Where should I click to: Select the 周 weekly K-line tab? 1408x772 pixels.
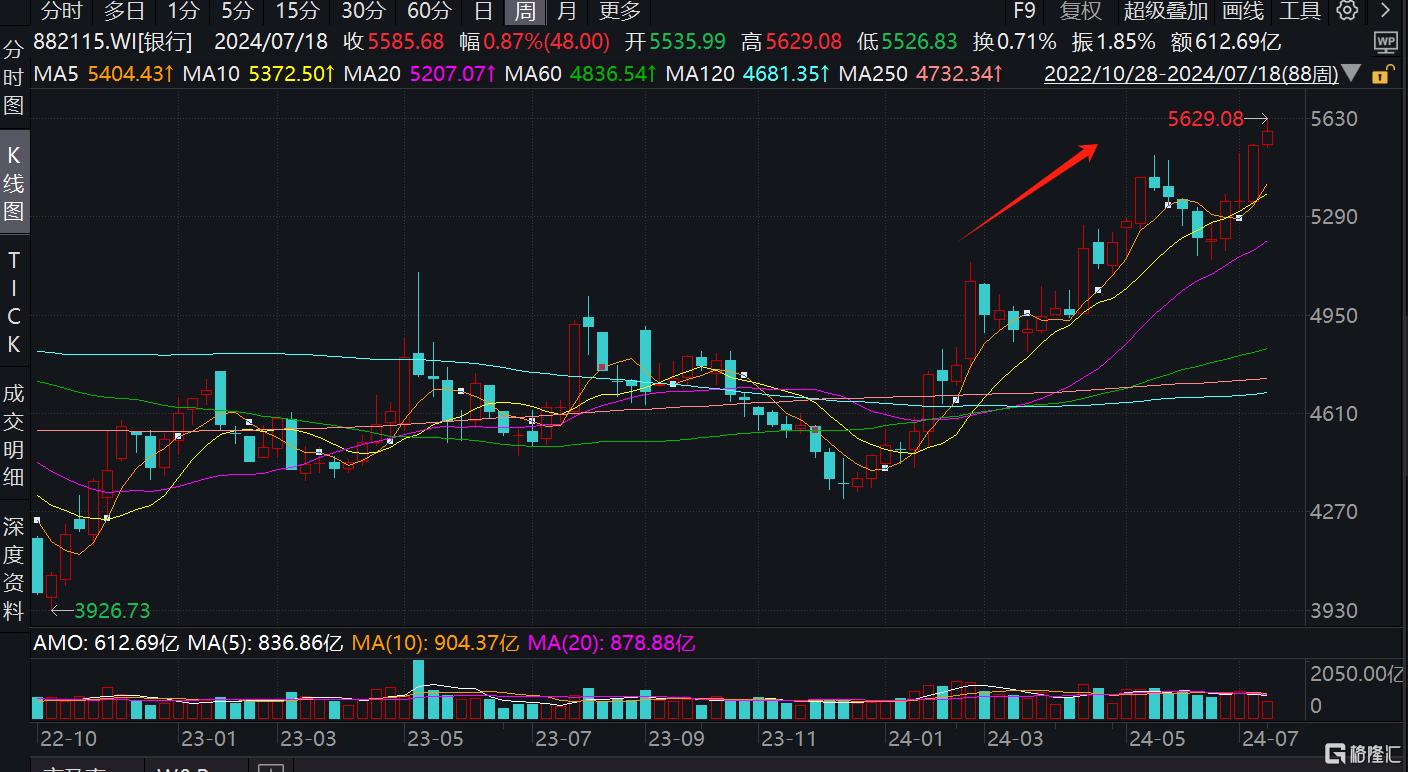click(525, 11)
